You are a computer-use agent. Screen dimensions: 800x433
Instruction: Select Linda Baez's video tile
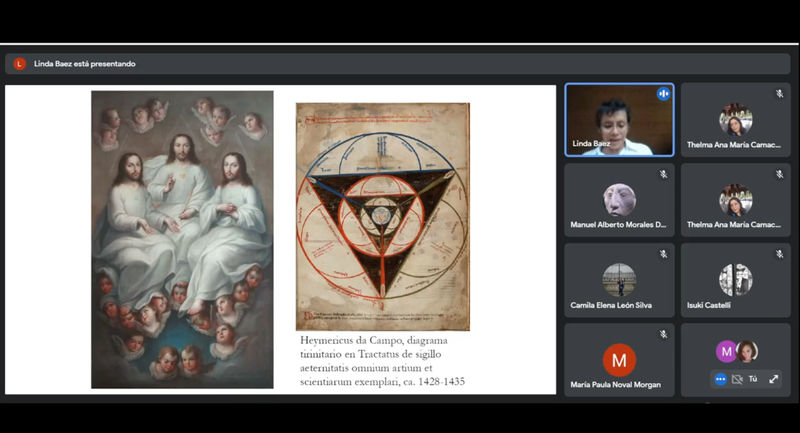pos(619,120)
